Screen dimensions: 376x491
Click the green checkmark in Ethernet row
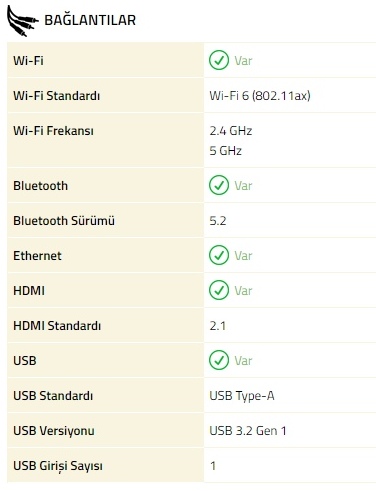pyautogui.click(x=219, y=255)
